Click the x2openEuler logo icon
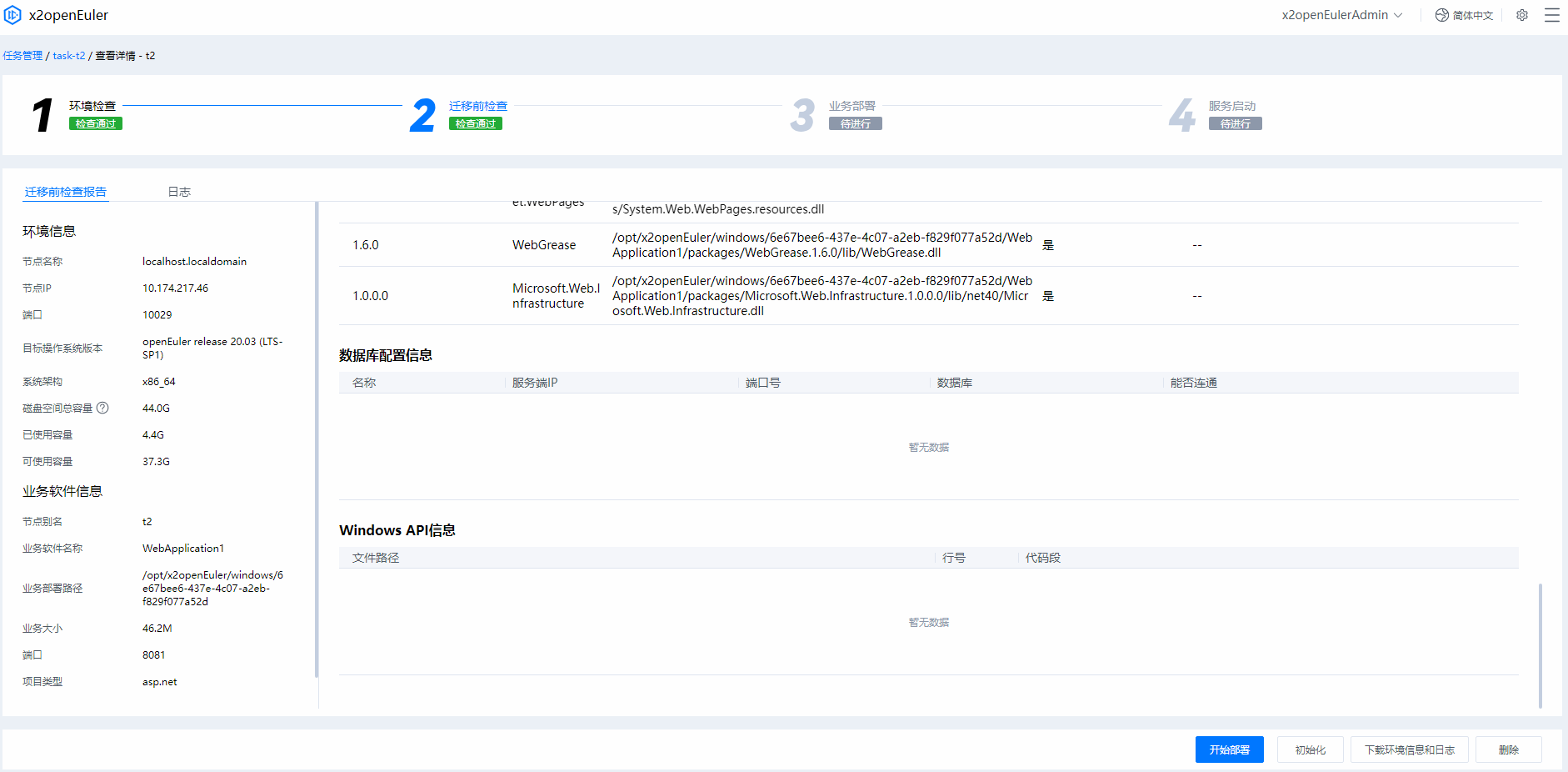The width and height of the screenshot is (1568, 772). tap(12, 15)
